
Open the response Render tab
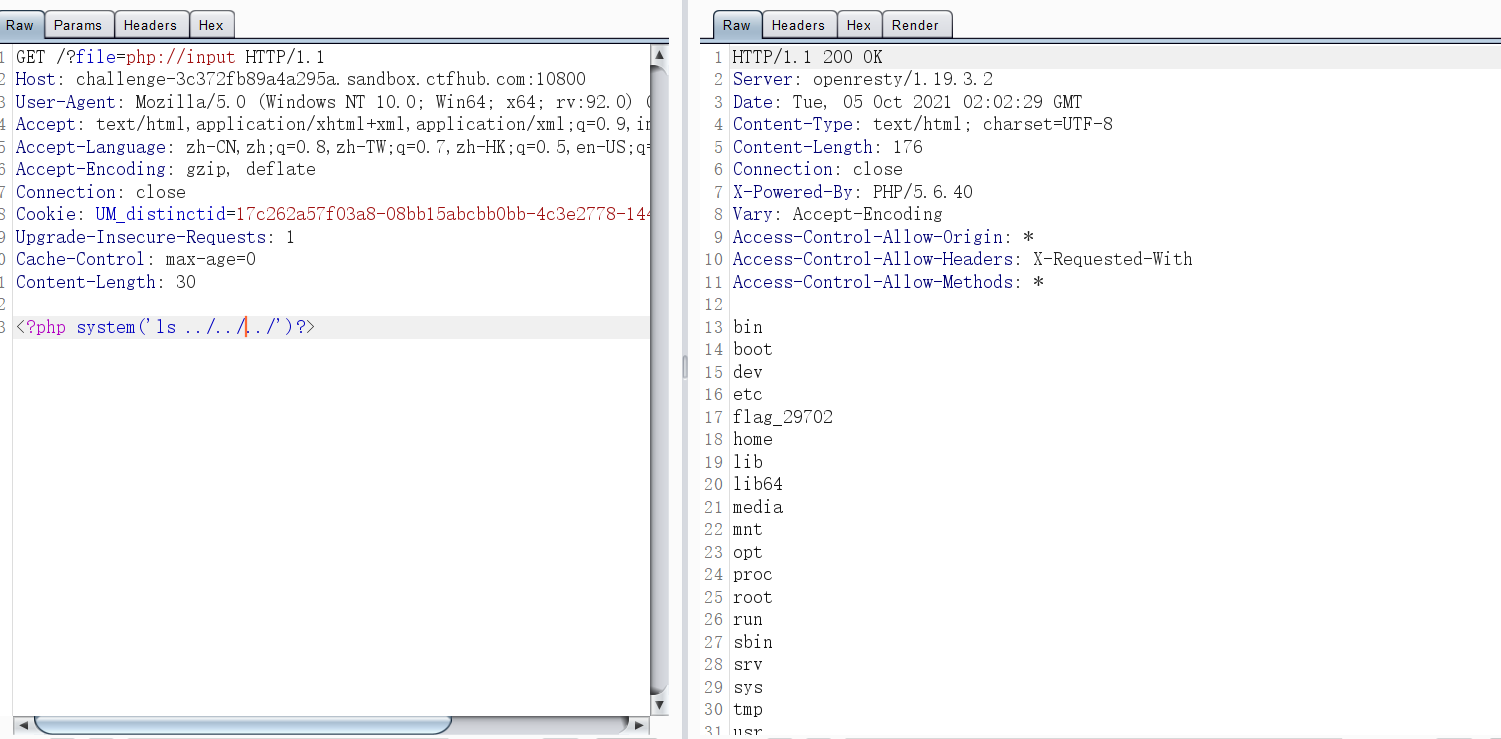[x=915, y=25]
